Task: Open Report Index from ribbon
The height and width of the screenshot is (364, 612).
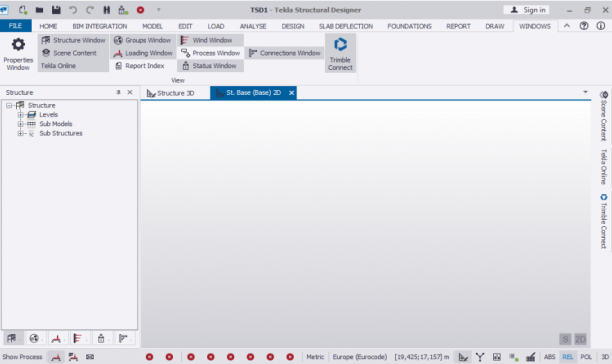Action: click(x=140, y=66)
